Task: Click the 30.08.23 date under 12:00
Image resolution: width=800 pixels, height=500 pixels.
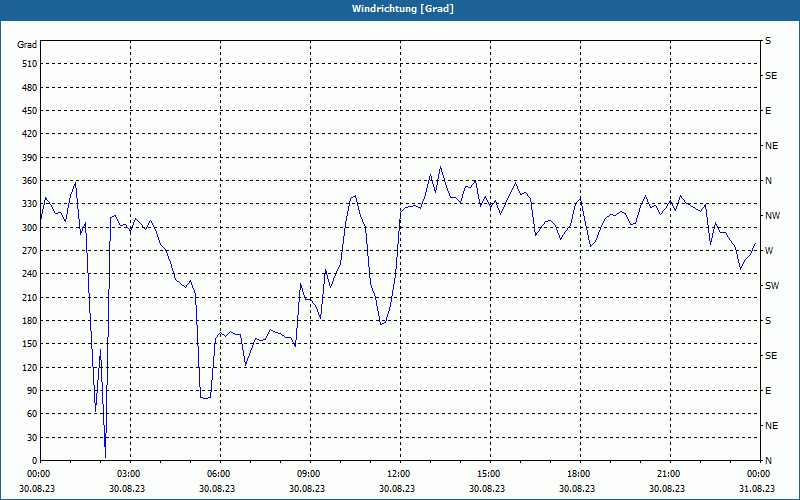Action: click(397, 488)
